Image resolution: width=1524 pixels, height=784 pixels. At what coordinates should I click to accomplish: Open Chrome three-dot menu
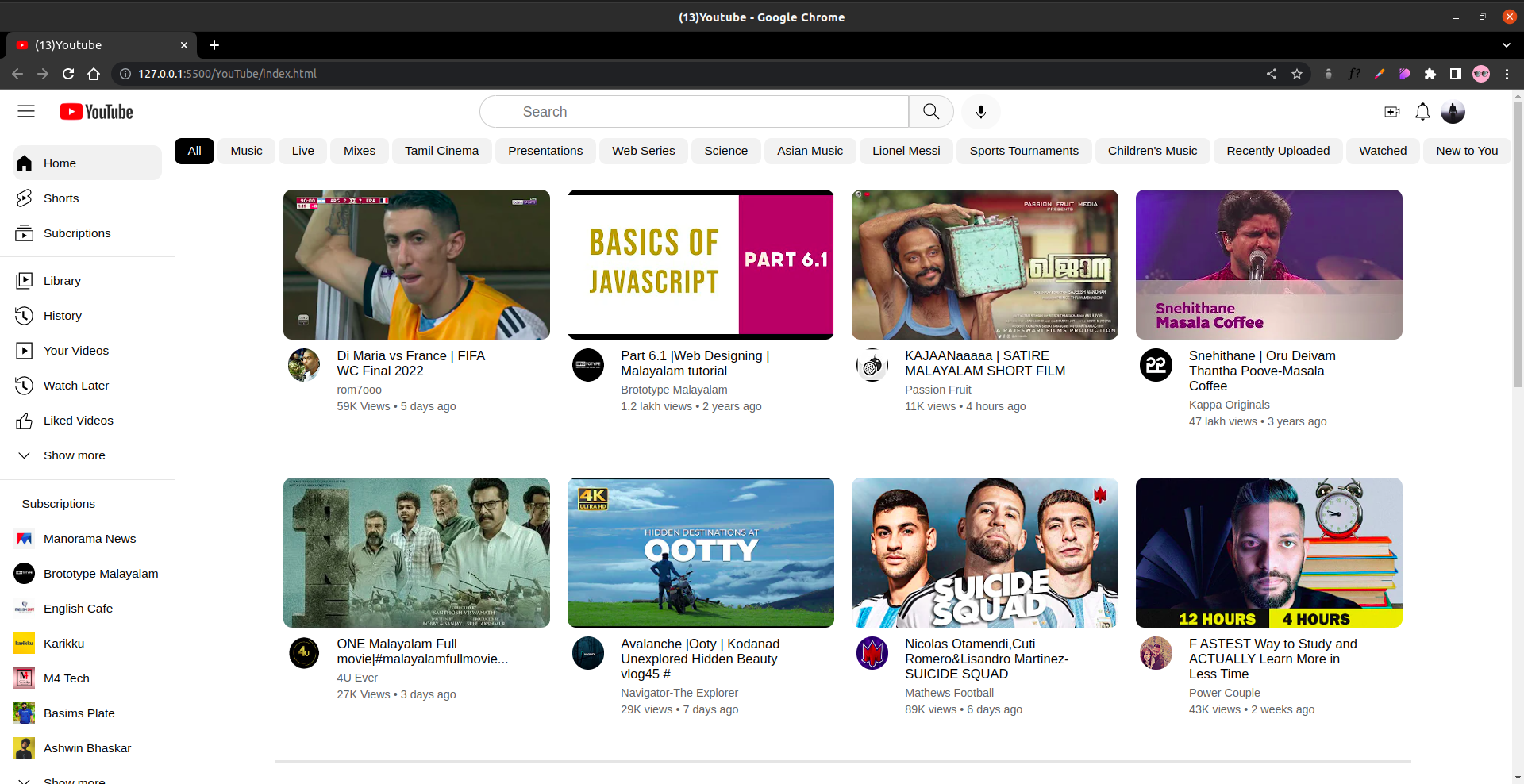[x=1507, y=74]
